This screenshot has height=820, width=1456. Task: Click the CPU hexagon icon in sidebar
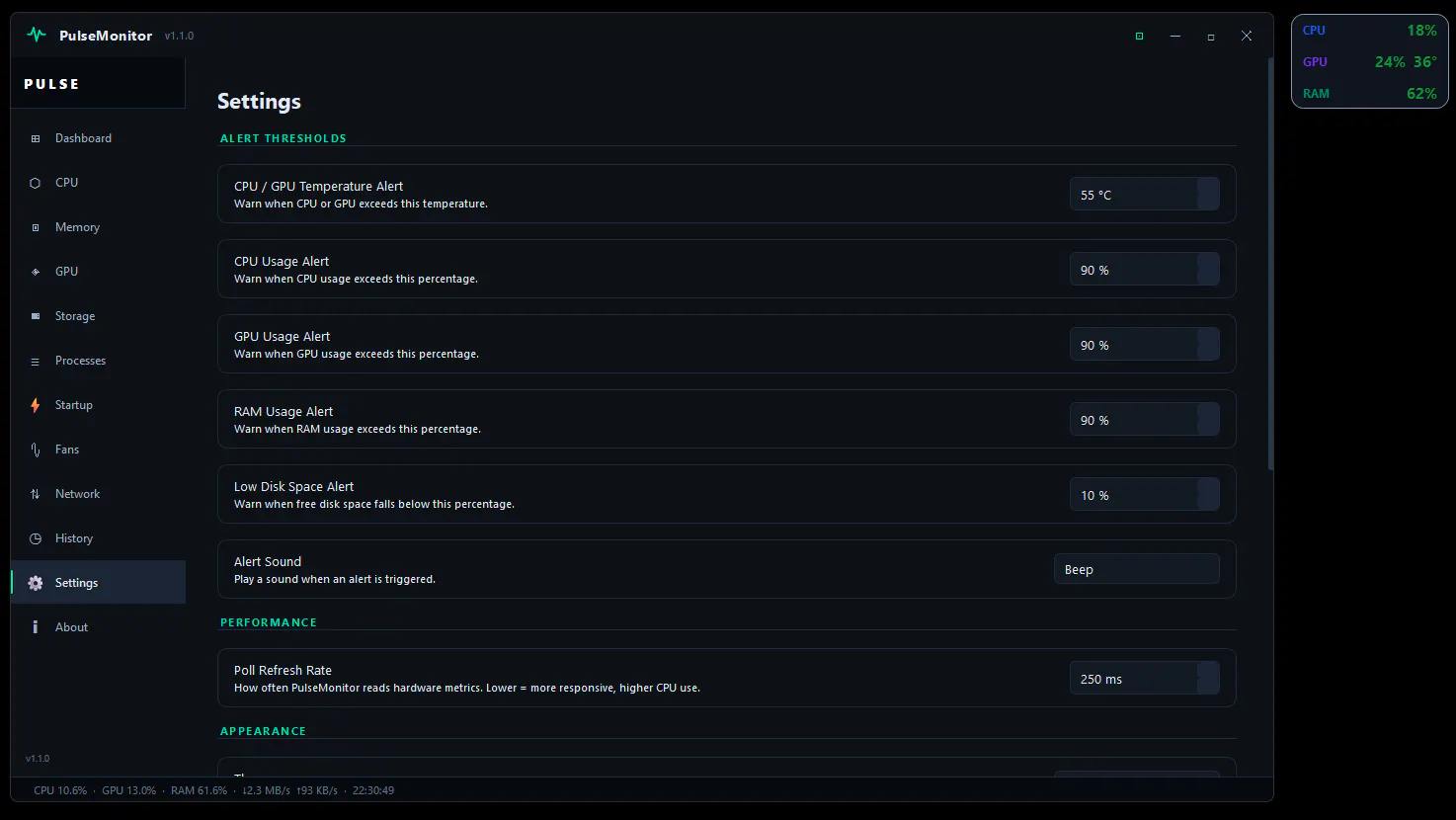(36, 183)
